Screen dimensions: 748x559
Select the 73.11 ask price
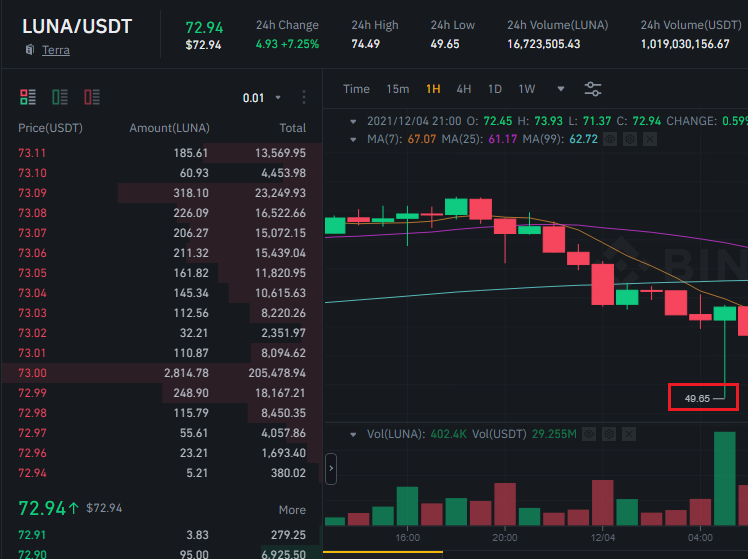coord(32,153)
